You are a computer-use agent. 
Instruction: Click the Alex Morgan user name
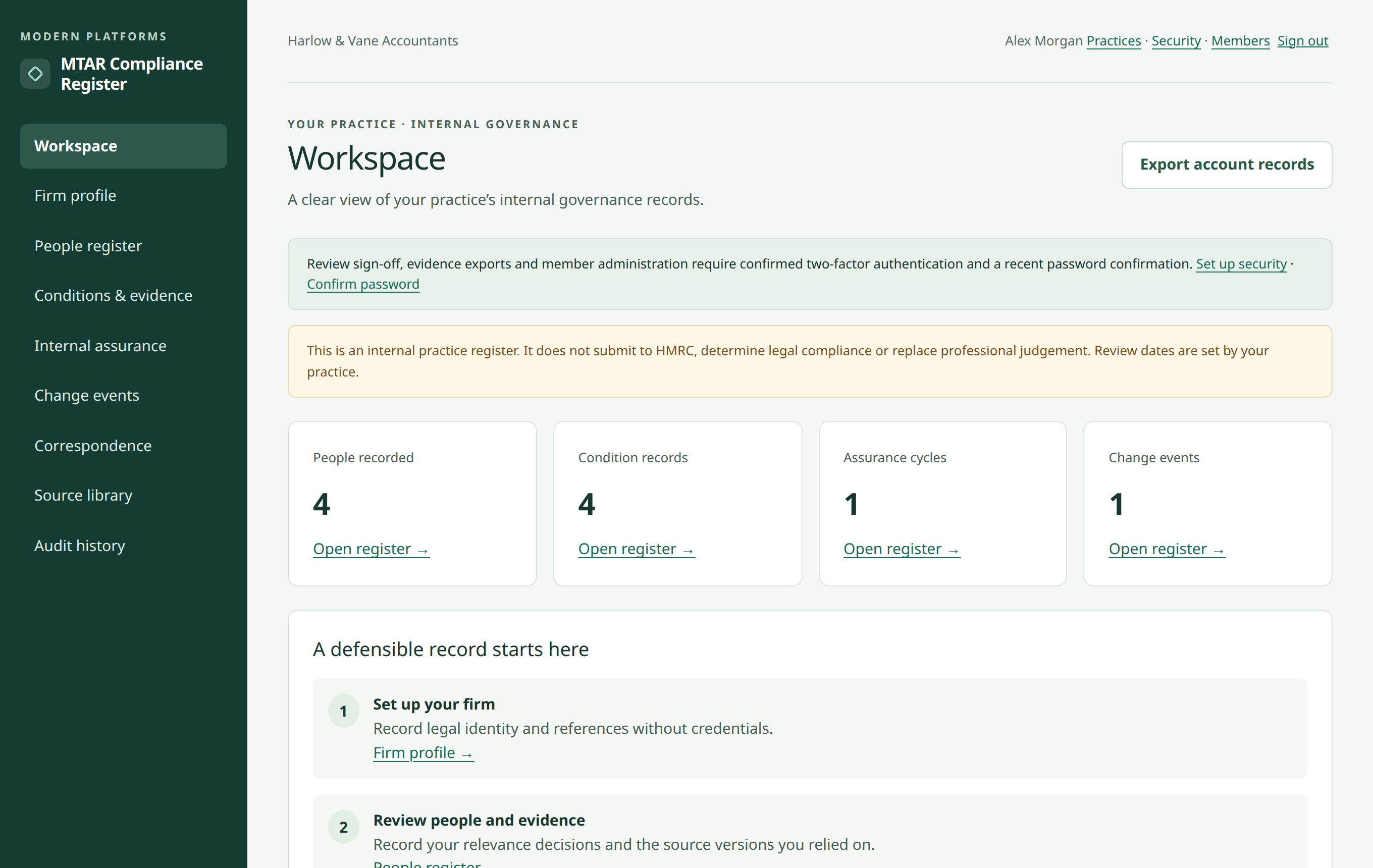pyautogui.click(x=1043, y=41)
